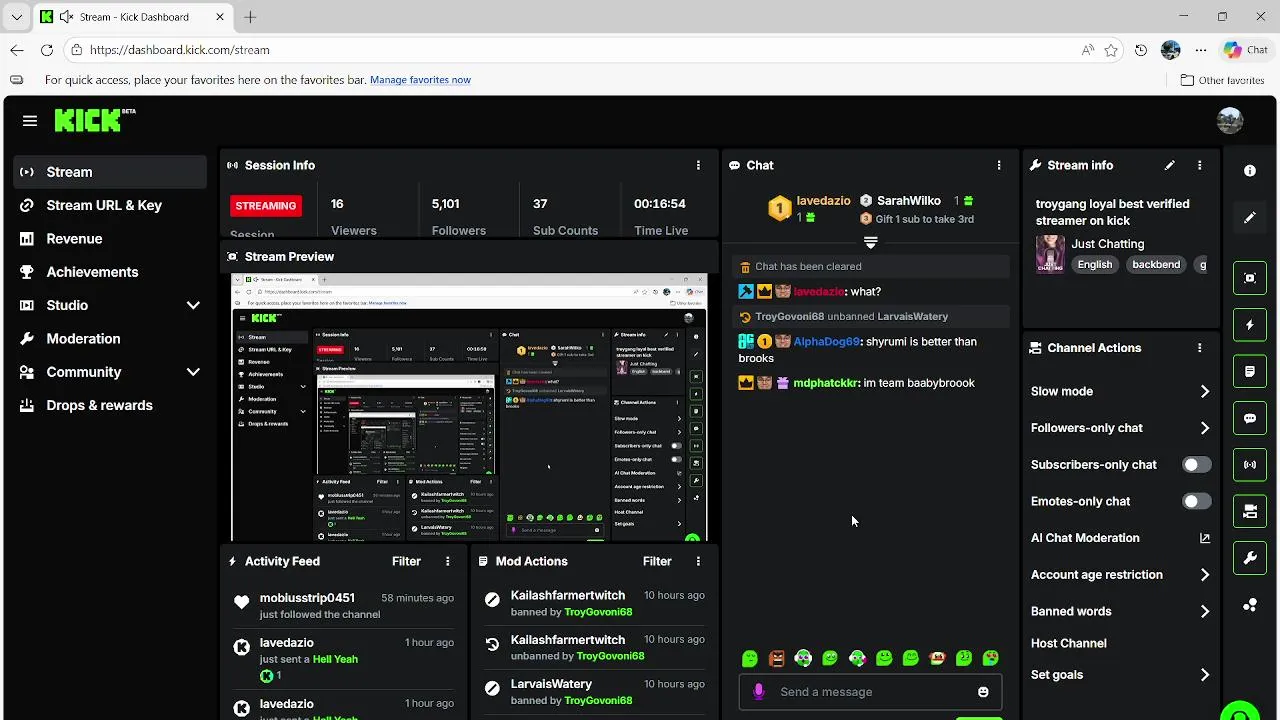Screen dimensions: 1280x720
Task: Toggle the mod actions note widget icon
Action: click(1250, 371)
